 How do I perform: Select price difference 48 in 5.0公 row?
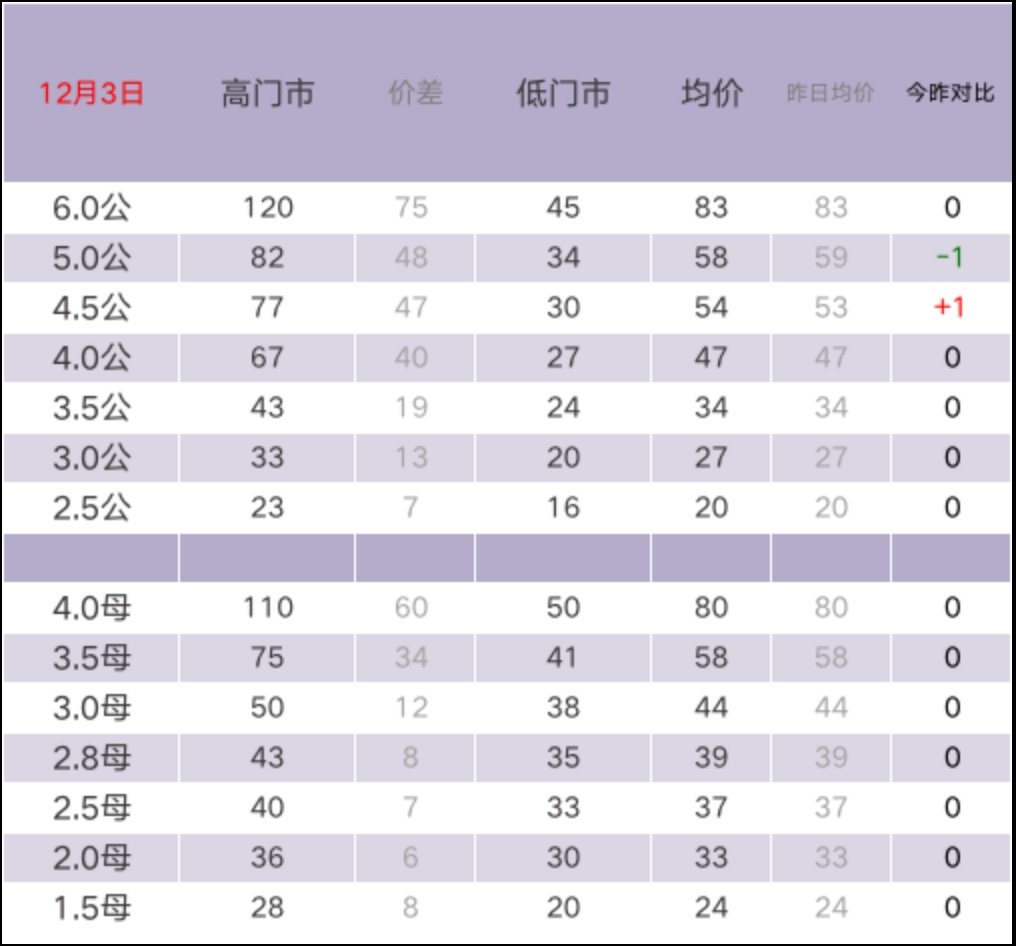tap(411, 258)
